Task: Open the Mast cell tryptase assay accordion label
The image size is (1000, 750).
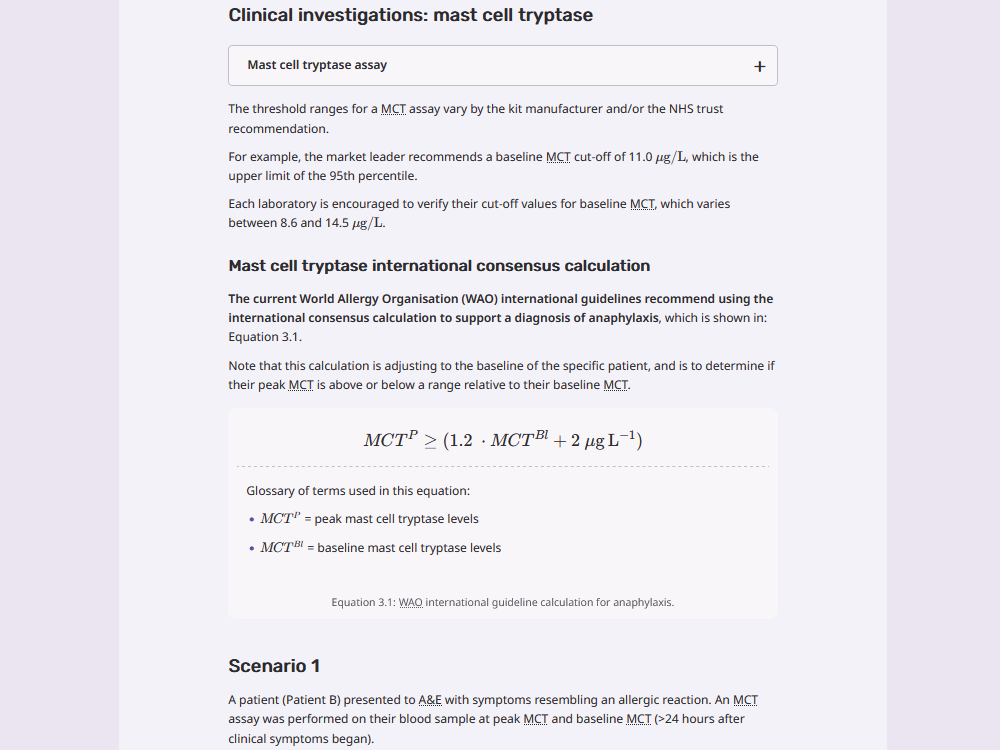Action: (317, 65)
